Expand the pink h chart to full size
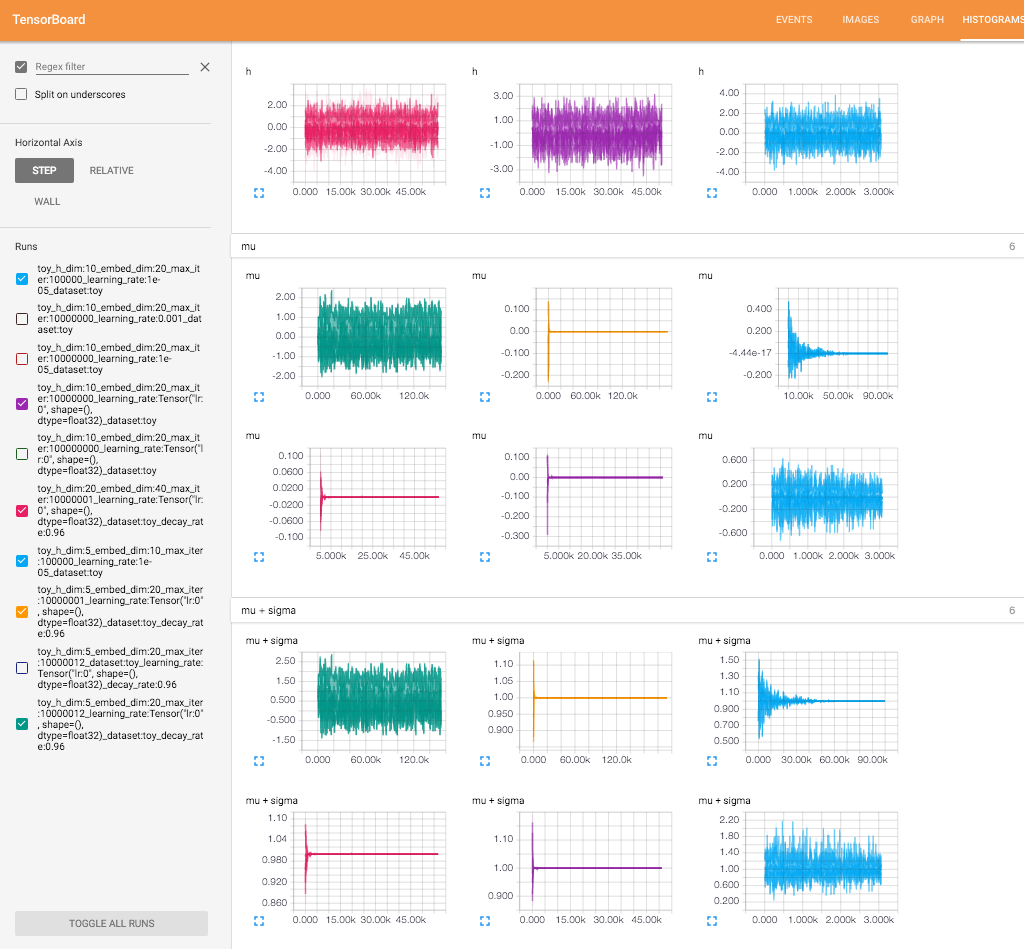Image resolution: width=1024 pixels, height=949 pixels. [x=259, y=193]
